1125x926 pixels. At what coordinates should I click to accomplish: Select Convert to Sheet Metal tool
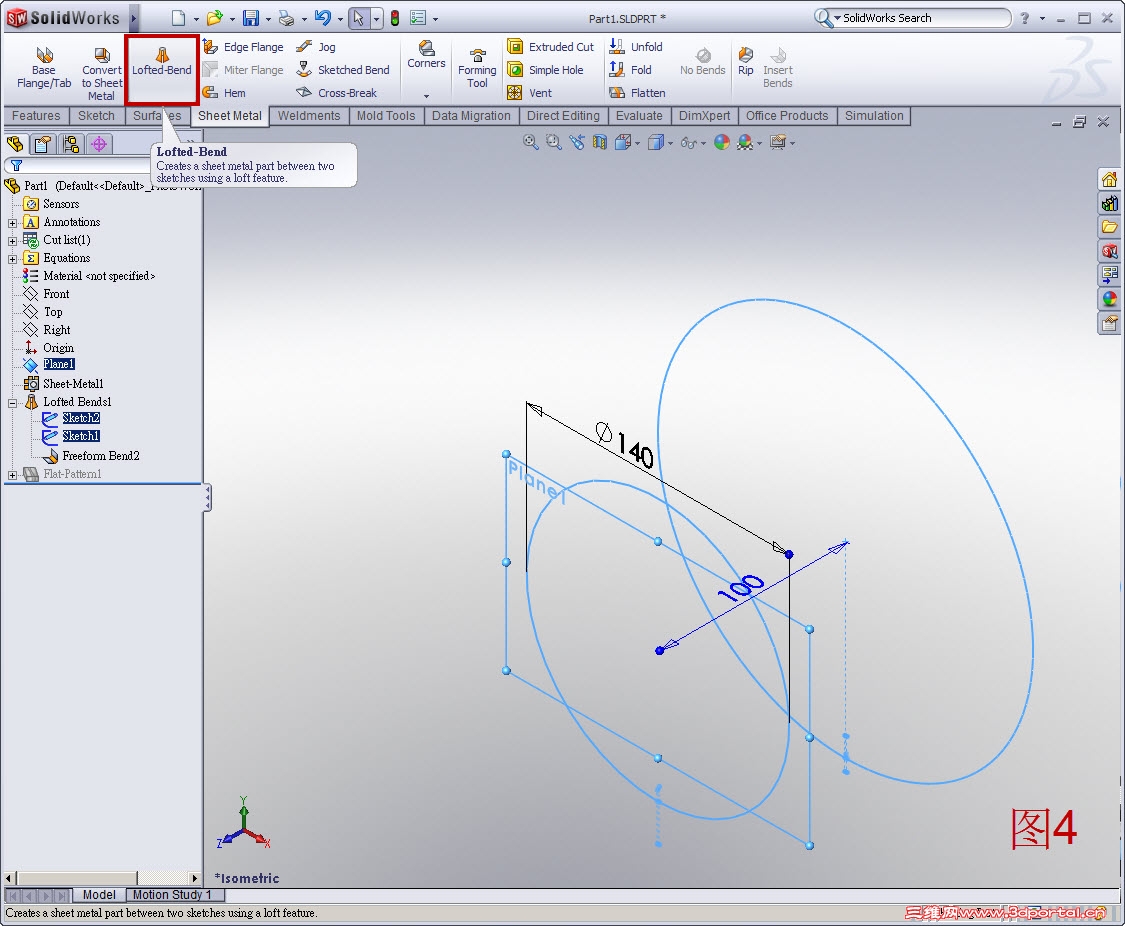click(101, 73)
